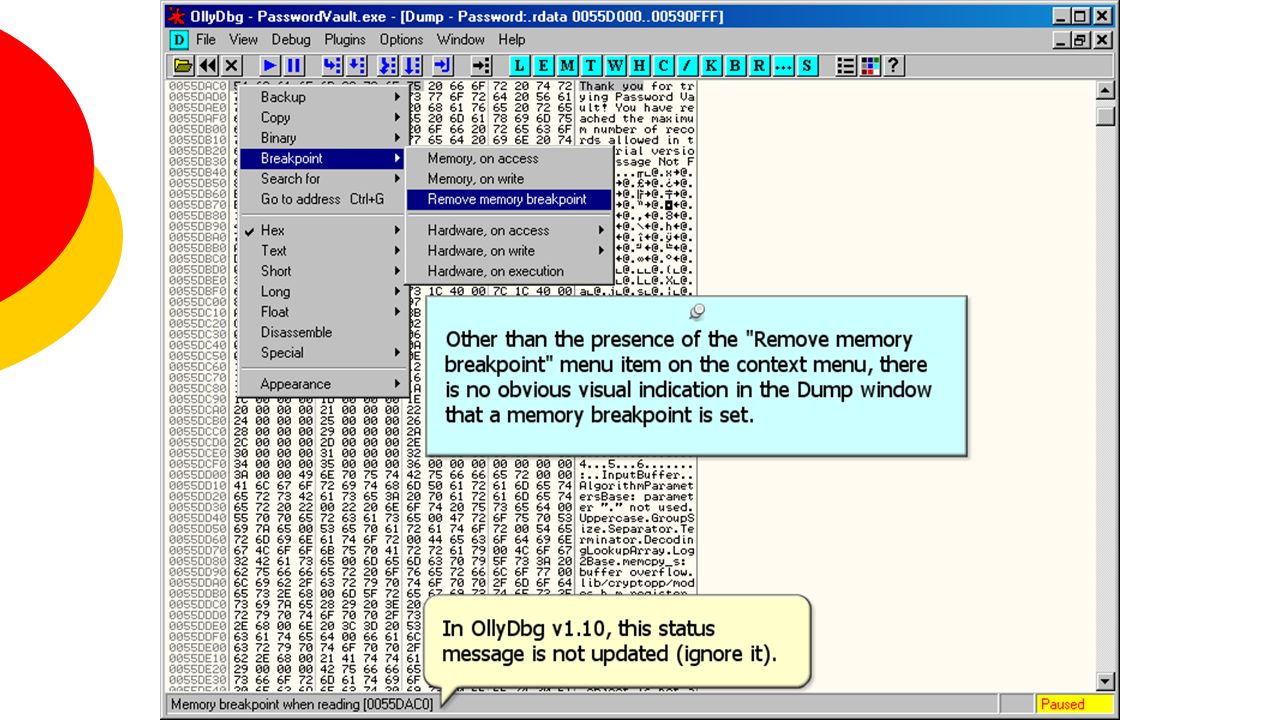Image resolution: width=1280 pixels, height=720 pixels.
Task: Choose Hardware, on execution breakpoint
Action: pos(509,271)
